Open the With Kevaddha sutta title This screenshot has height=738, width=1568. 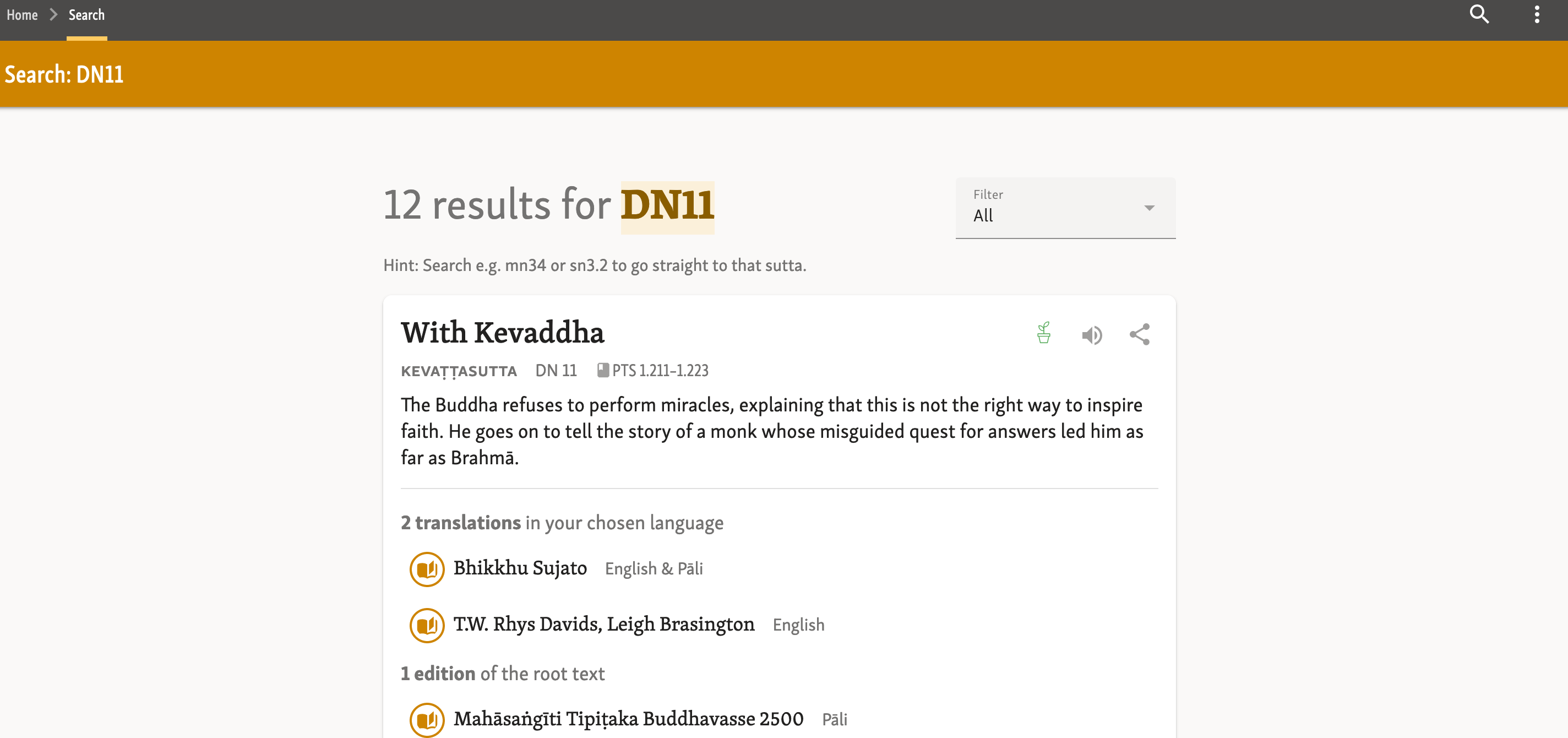point(502,333)
